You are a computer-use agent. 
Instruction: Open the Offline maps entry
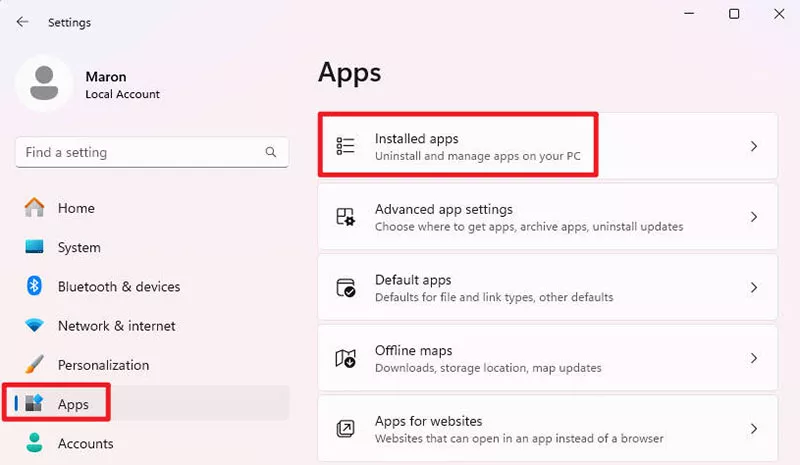click(547, 358)
